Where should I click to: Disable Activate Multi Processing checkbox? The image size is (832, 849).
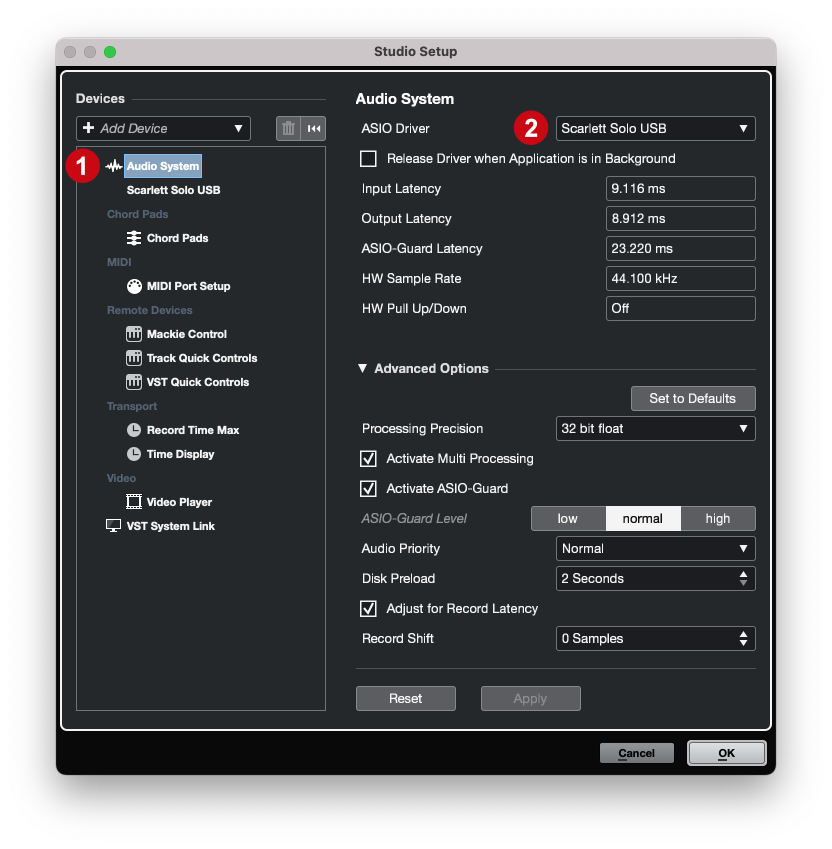point(368,459)
